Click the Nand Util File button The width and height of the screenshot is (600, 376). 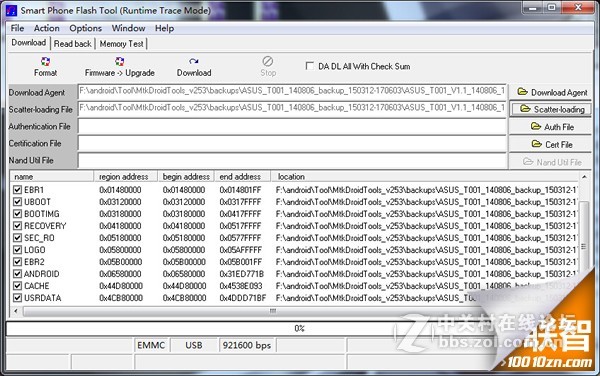point(550,162)
